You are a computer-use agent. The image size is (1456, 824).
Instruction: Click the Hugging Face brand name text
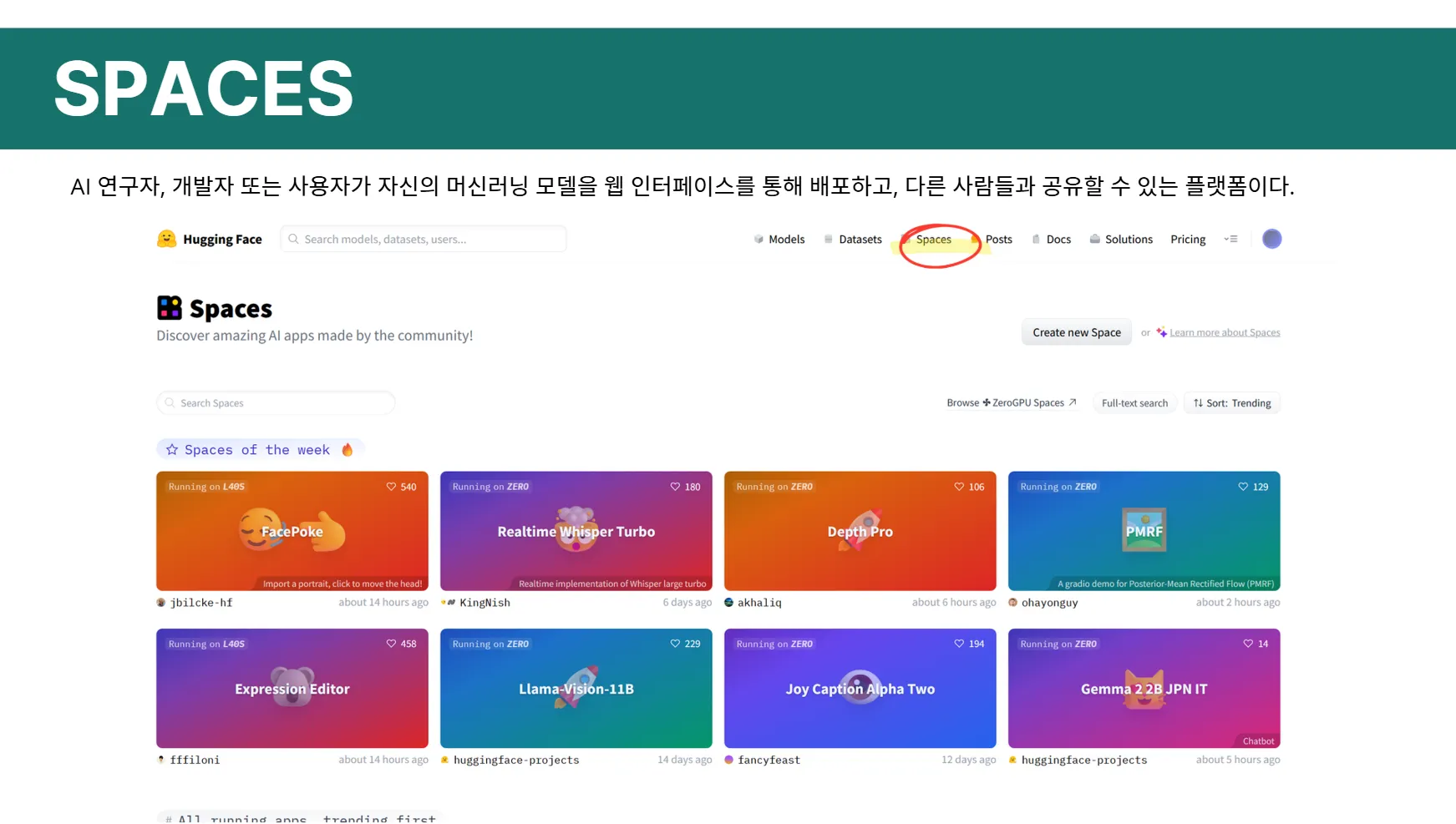(x=222, y=240)
